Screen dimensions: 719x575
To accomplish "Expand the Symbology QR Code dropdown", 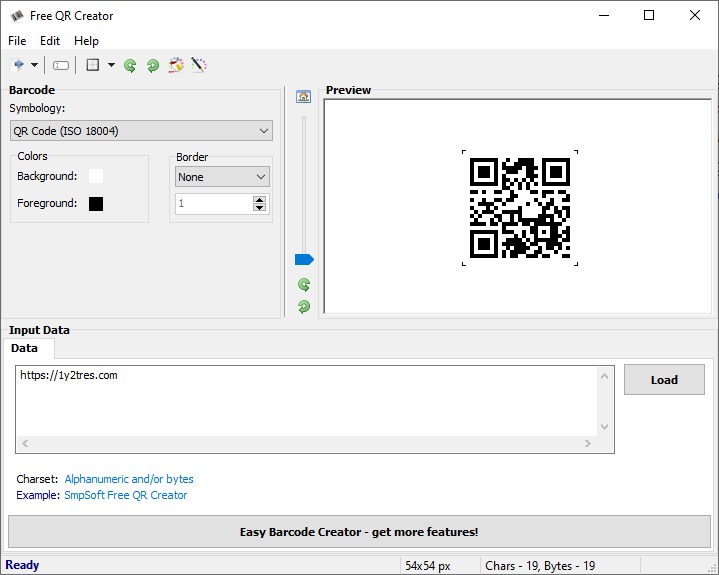I will pos(264,131).
